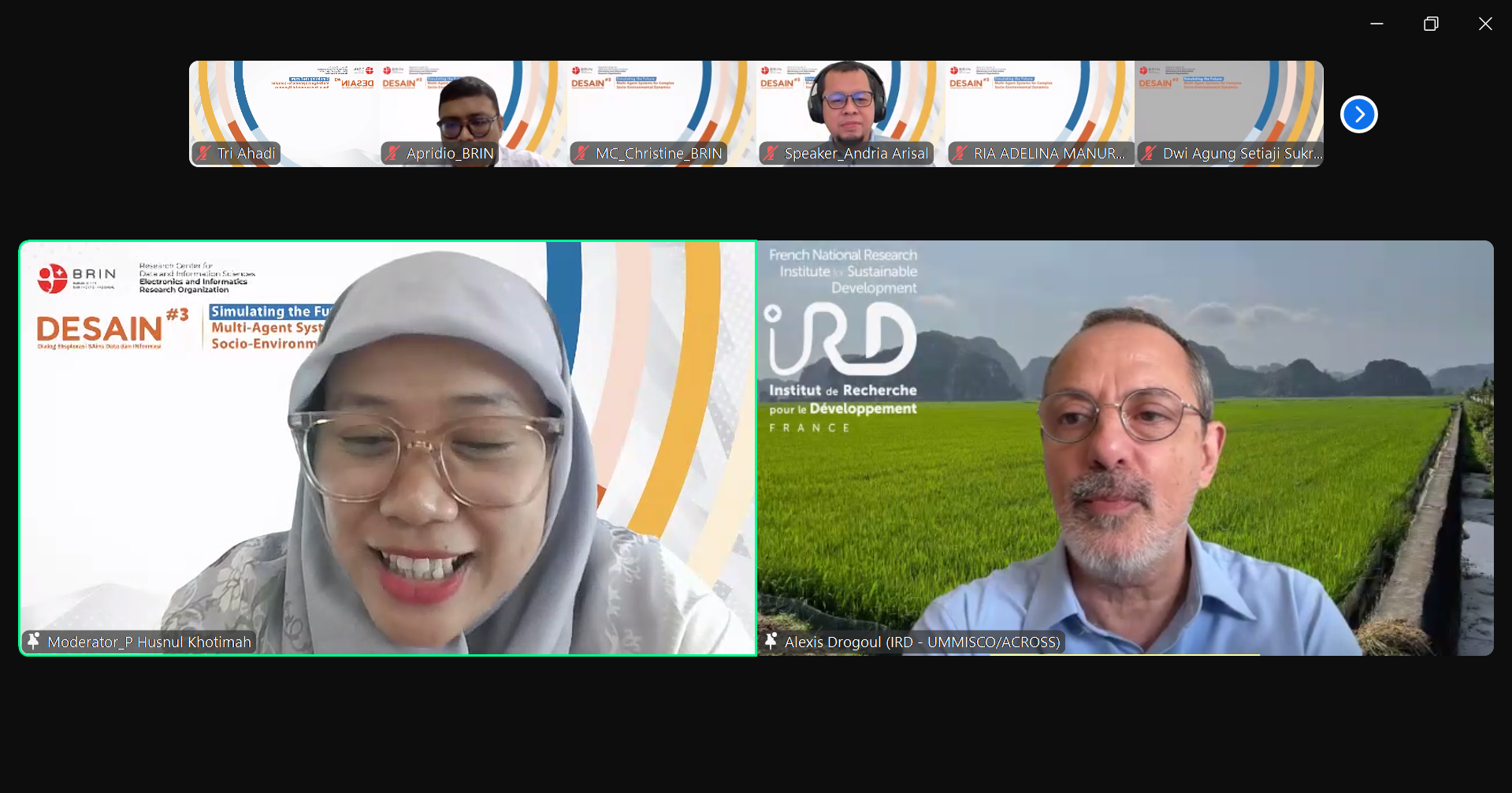Click muted microphone icon beside Apridio_BRIN
The width and height of the screenshot is (1512, 793).
tap(392, 153)
